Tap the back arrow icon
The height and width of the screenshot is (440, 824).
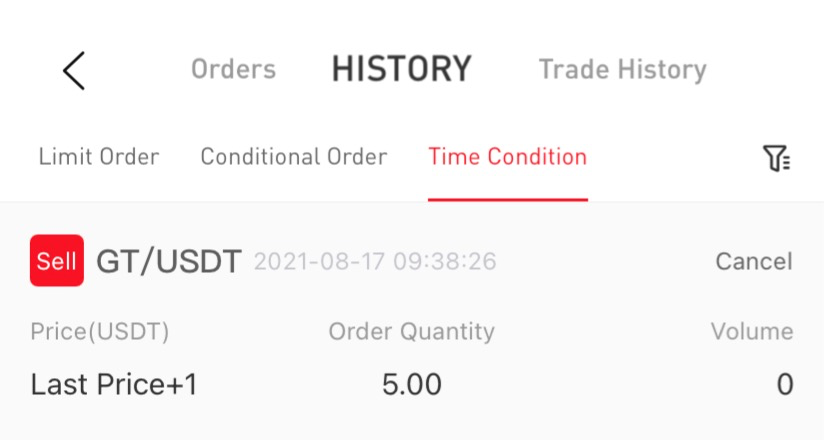[74, 71]
